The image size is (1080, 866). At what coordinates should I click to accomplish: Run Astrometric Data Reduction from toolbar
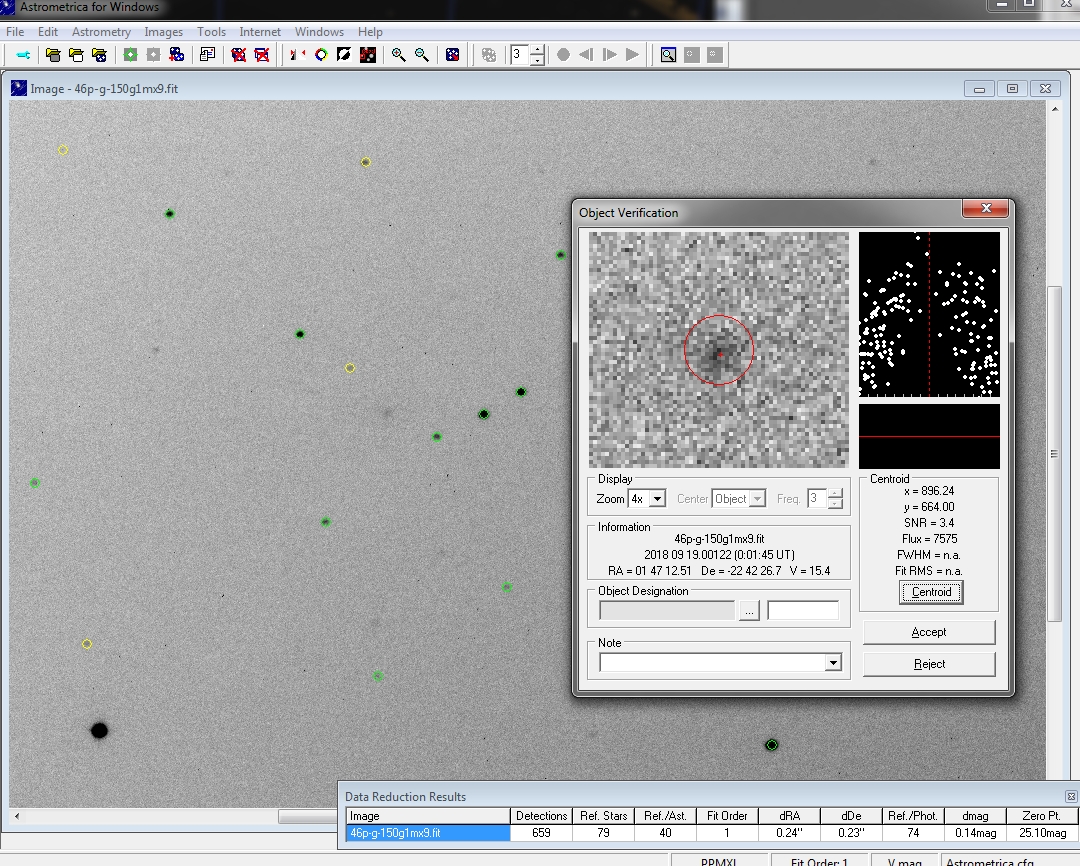point(130,55)
